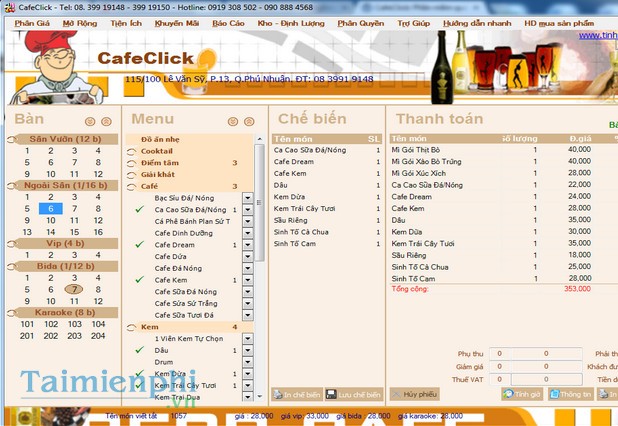The height and width of the screenshot is (426, 618).
Task: Expand the Giải khát menu category
Action: click(x=131, y=175)
